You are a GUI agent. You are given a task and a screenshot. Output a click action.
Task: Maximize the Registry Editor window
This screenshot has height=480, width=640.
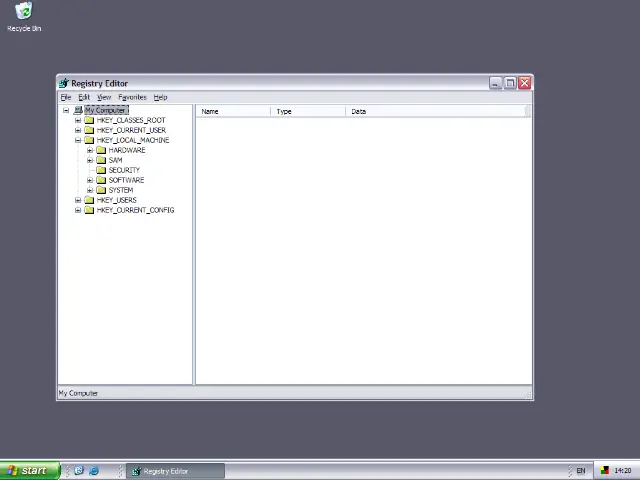click(x=510, y=83)
